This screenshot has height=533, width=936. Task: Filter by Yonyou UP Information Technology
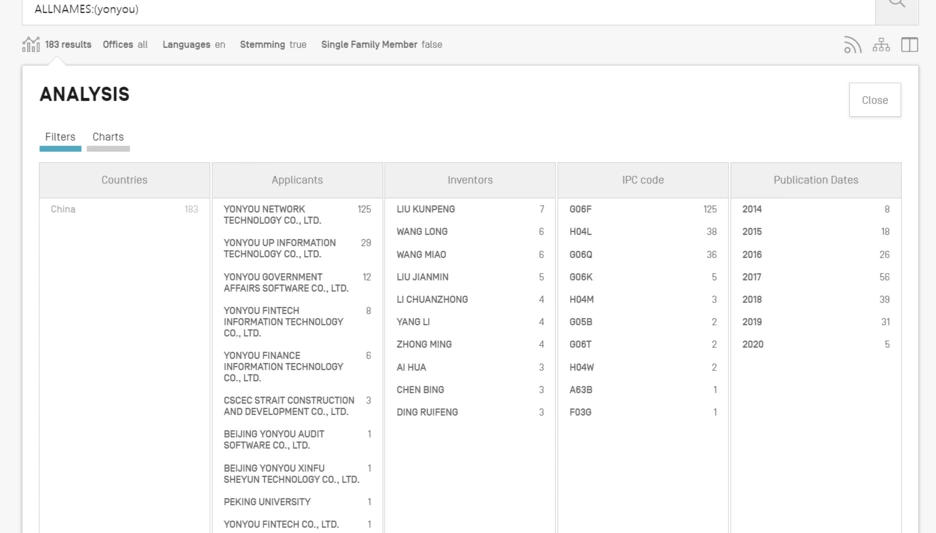(297, 248)
